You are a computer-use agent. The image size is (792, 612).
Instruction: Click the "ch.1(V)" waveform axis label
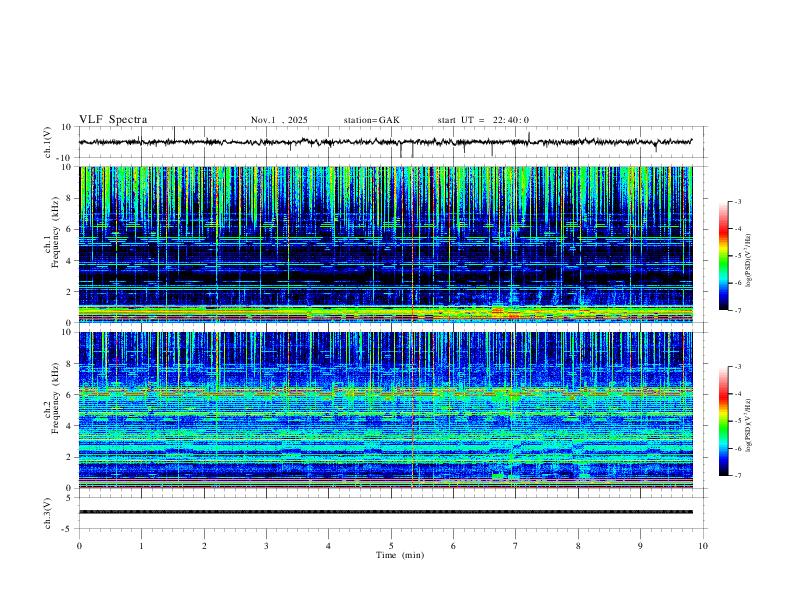point(48,142)
